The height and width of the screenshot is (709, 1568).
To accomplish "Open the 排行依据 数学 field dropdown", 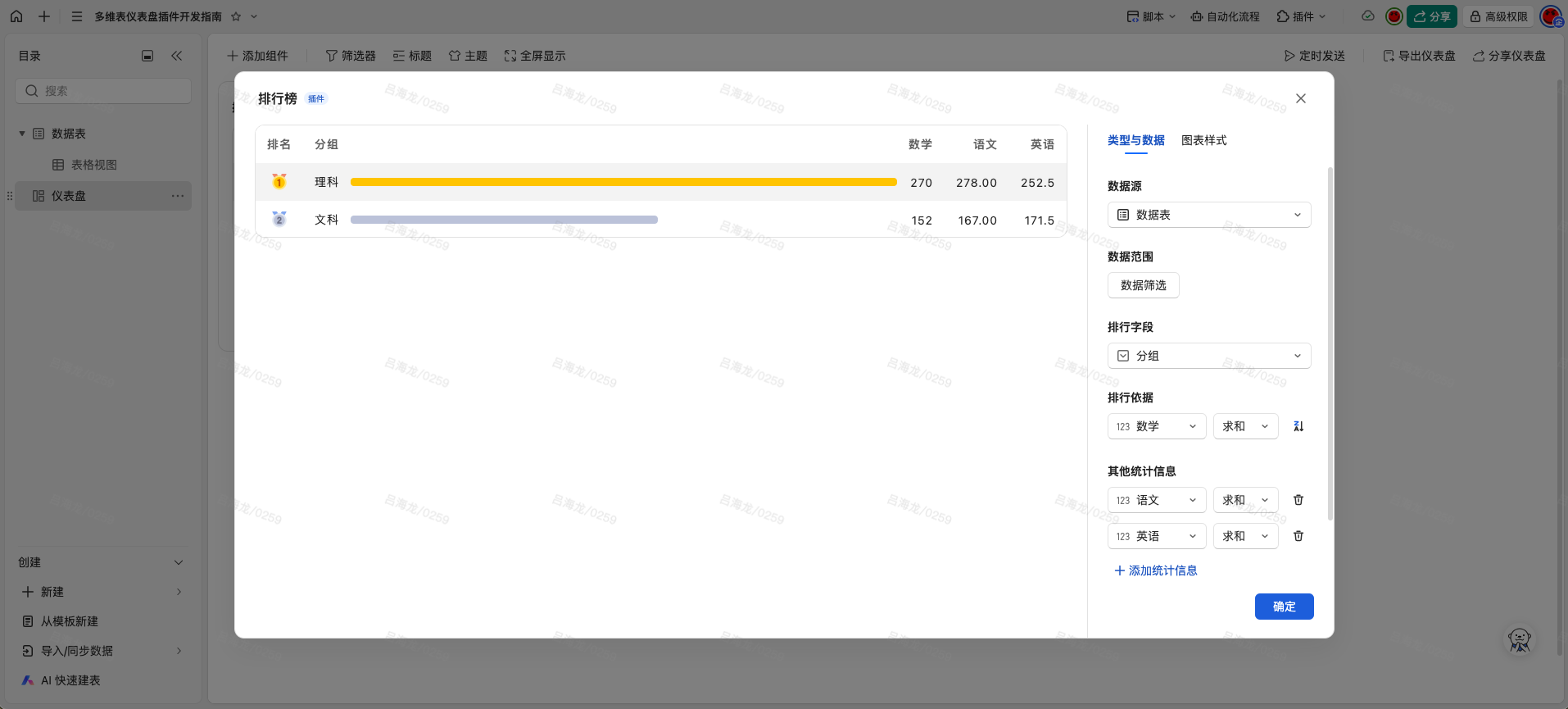I will click(1157, 426).
